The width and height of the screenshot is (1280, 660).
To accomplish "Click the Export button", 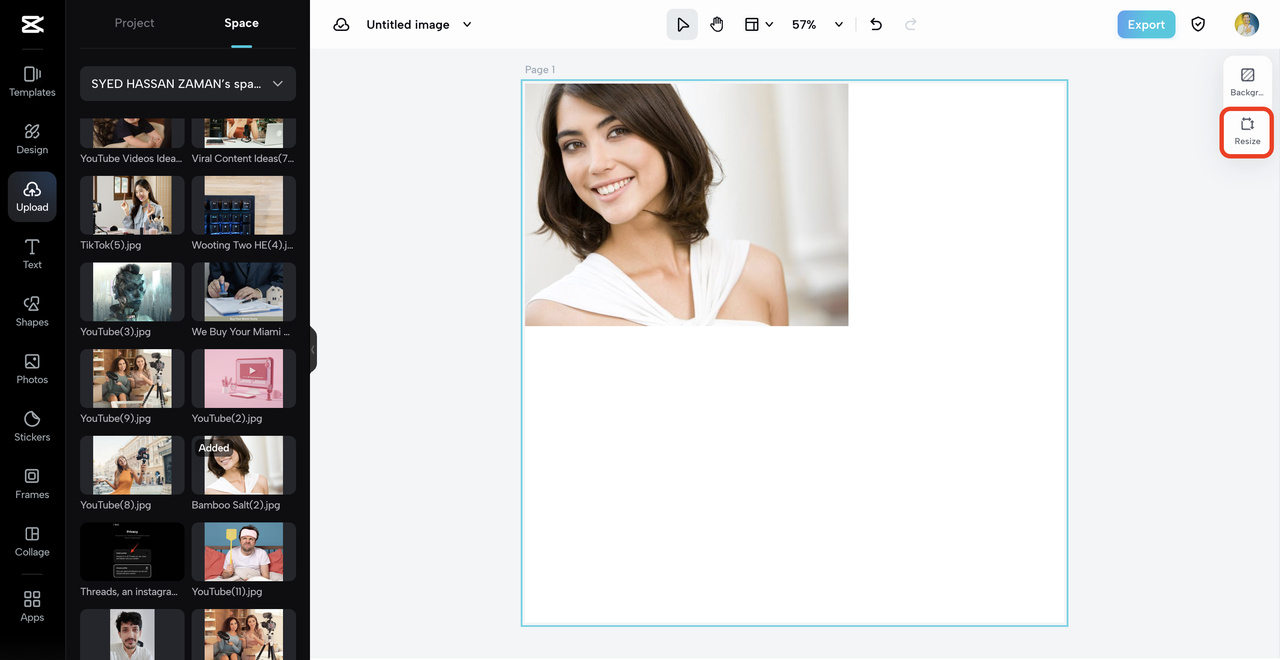I will pyautogui.click(x=1146, y=25).
